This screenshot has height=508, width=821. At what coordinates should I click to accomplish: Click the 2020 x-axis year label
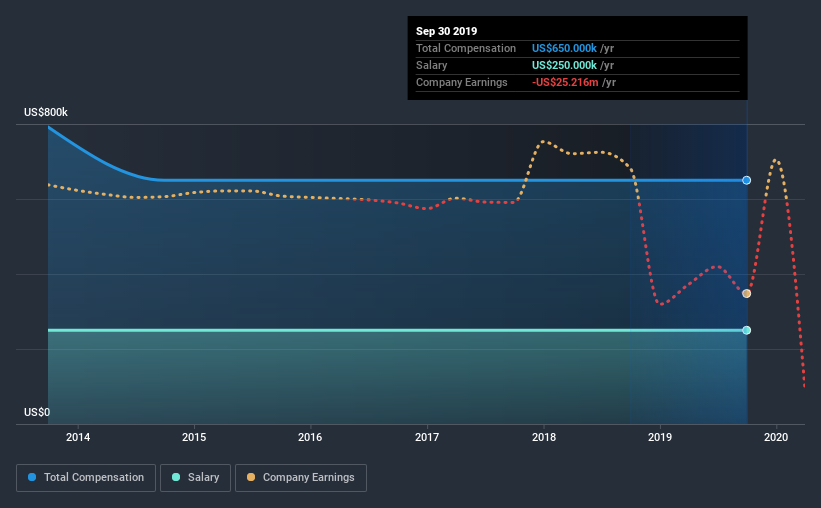pyautogui.click(x=776, y=437)
